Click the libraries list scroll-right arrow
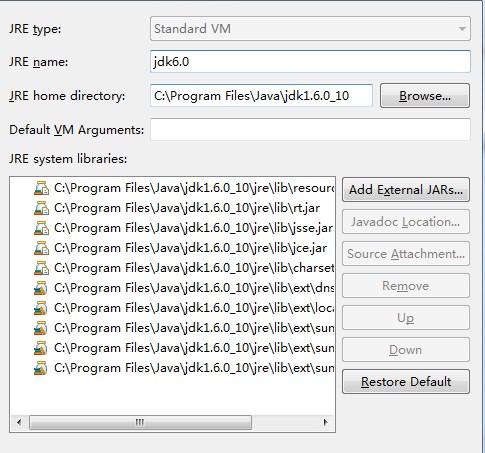The width and height of the screenshot is (485, 453). click(x=326, y=422)
